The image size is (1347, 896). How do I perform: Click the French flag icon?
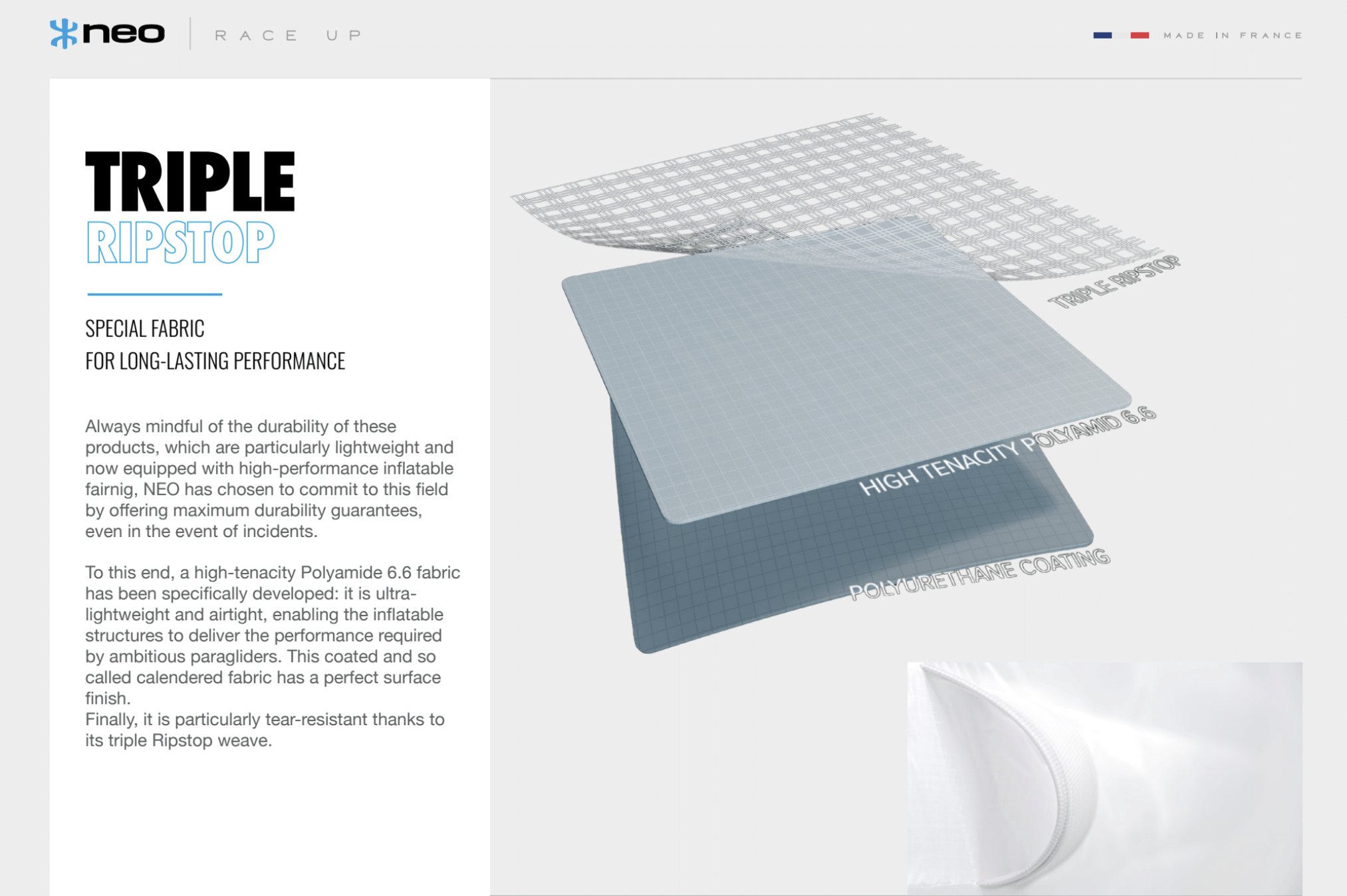(1121, 35)
